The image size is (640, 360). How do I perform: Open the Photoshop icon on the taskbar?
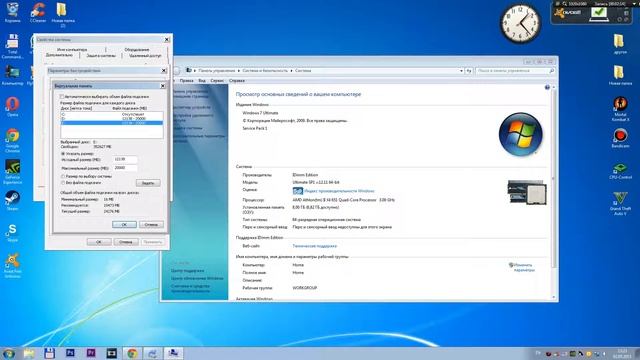[70, 353]
